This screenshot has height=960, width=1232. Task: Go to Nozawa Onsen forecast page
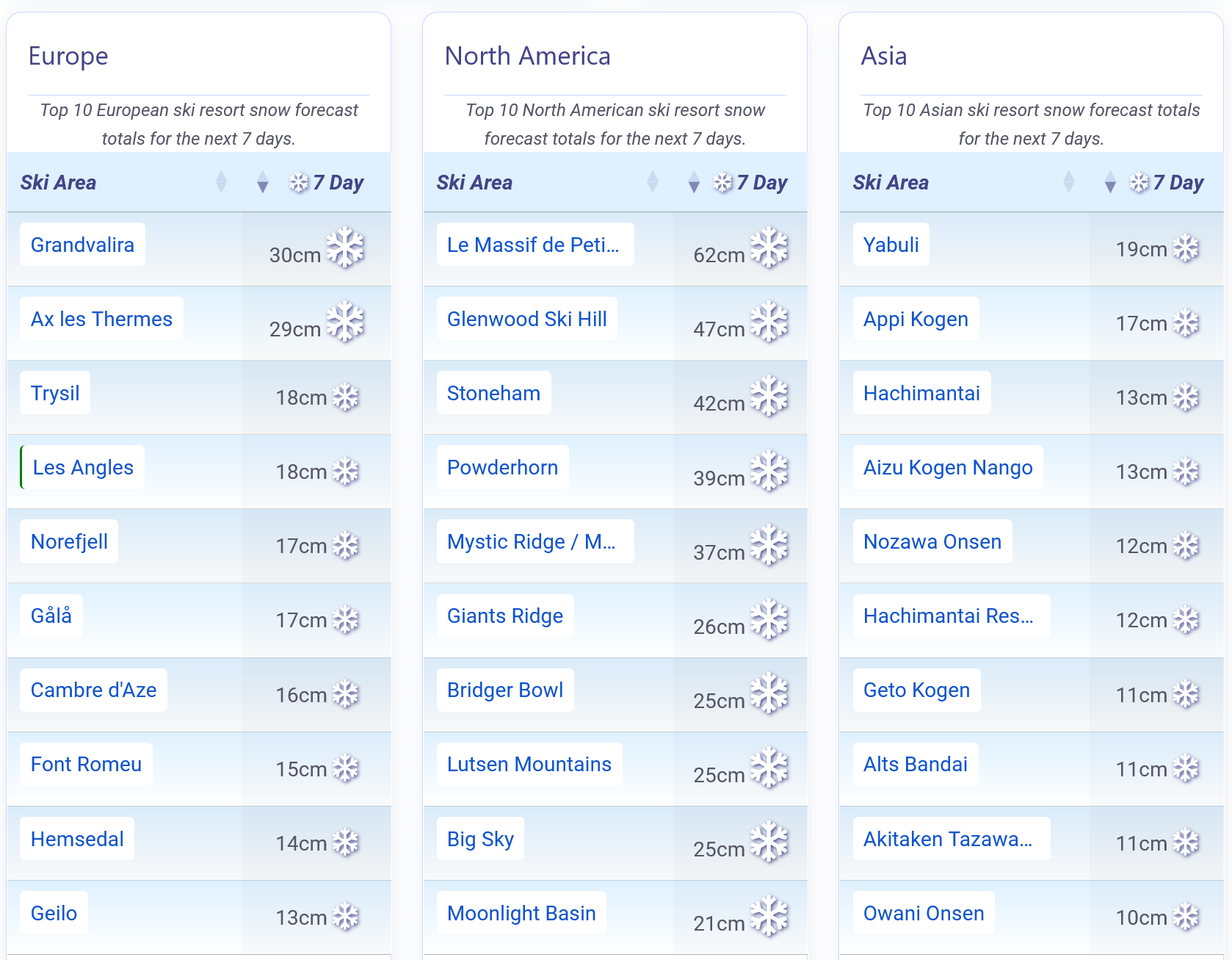point(932,541)
